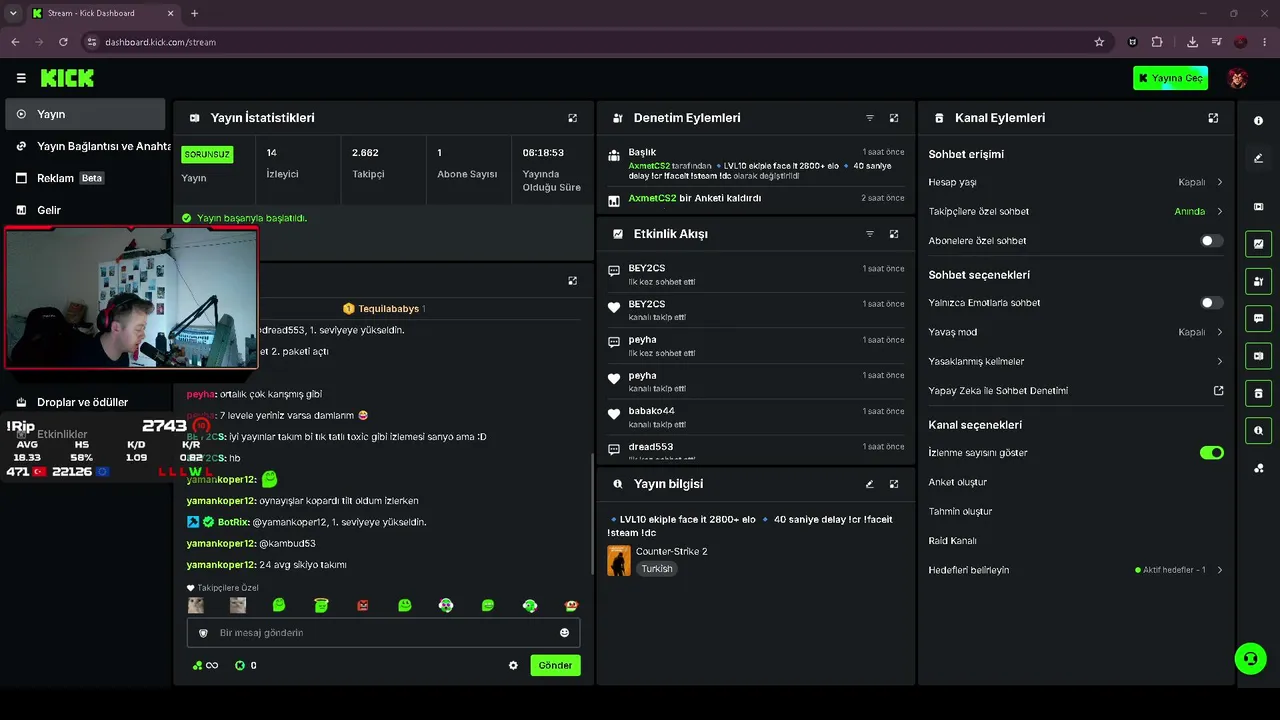
Task: Click the pencil icon in right sidebar
Action: [1258, 158]
